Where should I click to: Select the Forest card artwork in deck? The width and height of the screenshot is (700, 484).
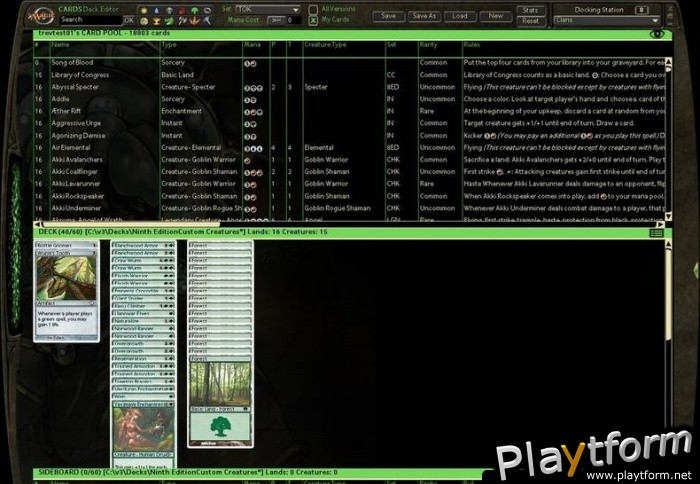[x=220, y=384]
